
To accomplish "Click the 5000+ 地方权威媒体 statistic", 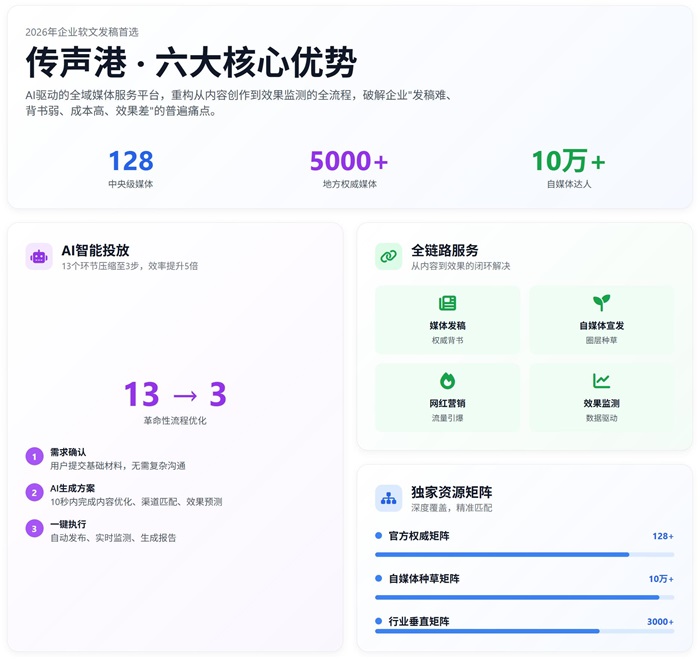I will [349, 168].
